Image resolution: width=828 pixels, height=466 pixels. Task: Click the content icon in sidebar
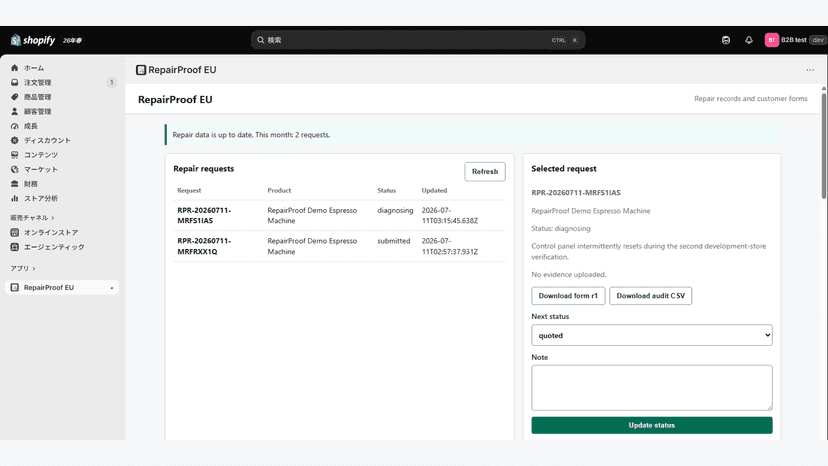[15, 155]
